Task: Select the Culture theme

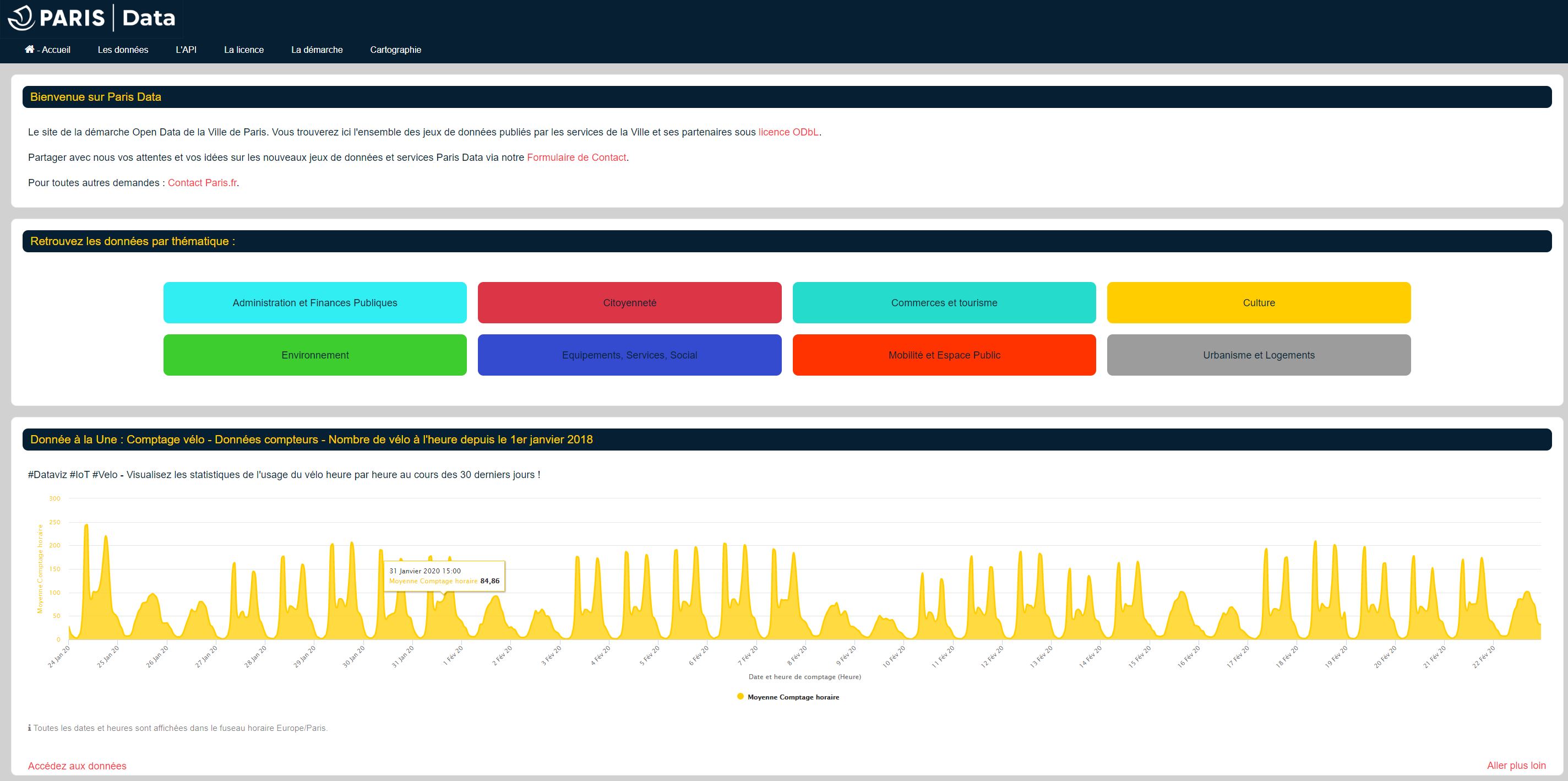Action: tap(1259, 302)
